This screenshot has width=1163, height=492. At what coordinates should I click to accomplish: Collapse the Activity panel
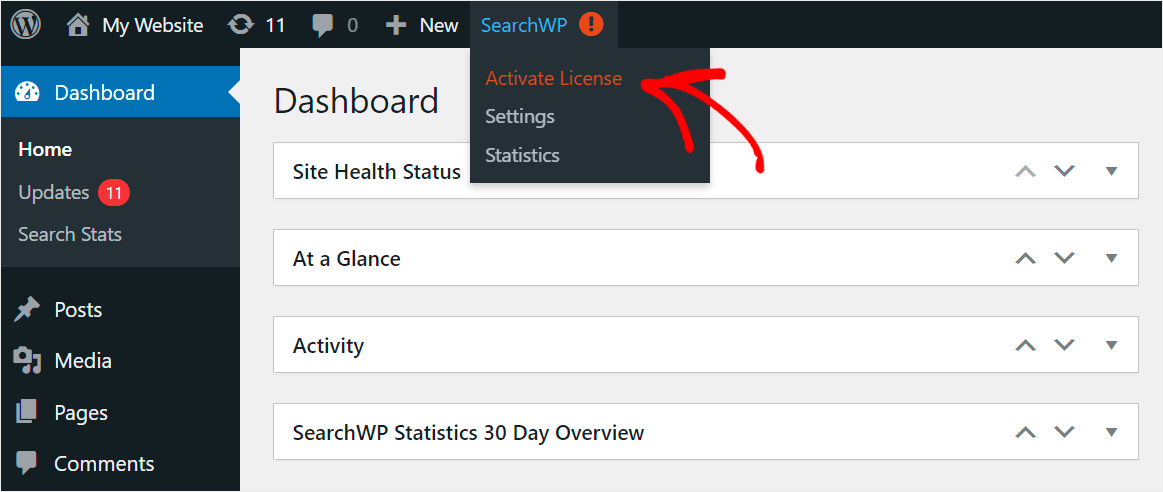tap(1110, 345)
